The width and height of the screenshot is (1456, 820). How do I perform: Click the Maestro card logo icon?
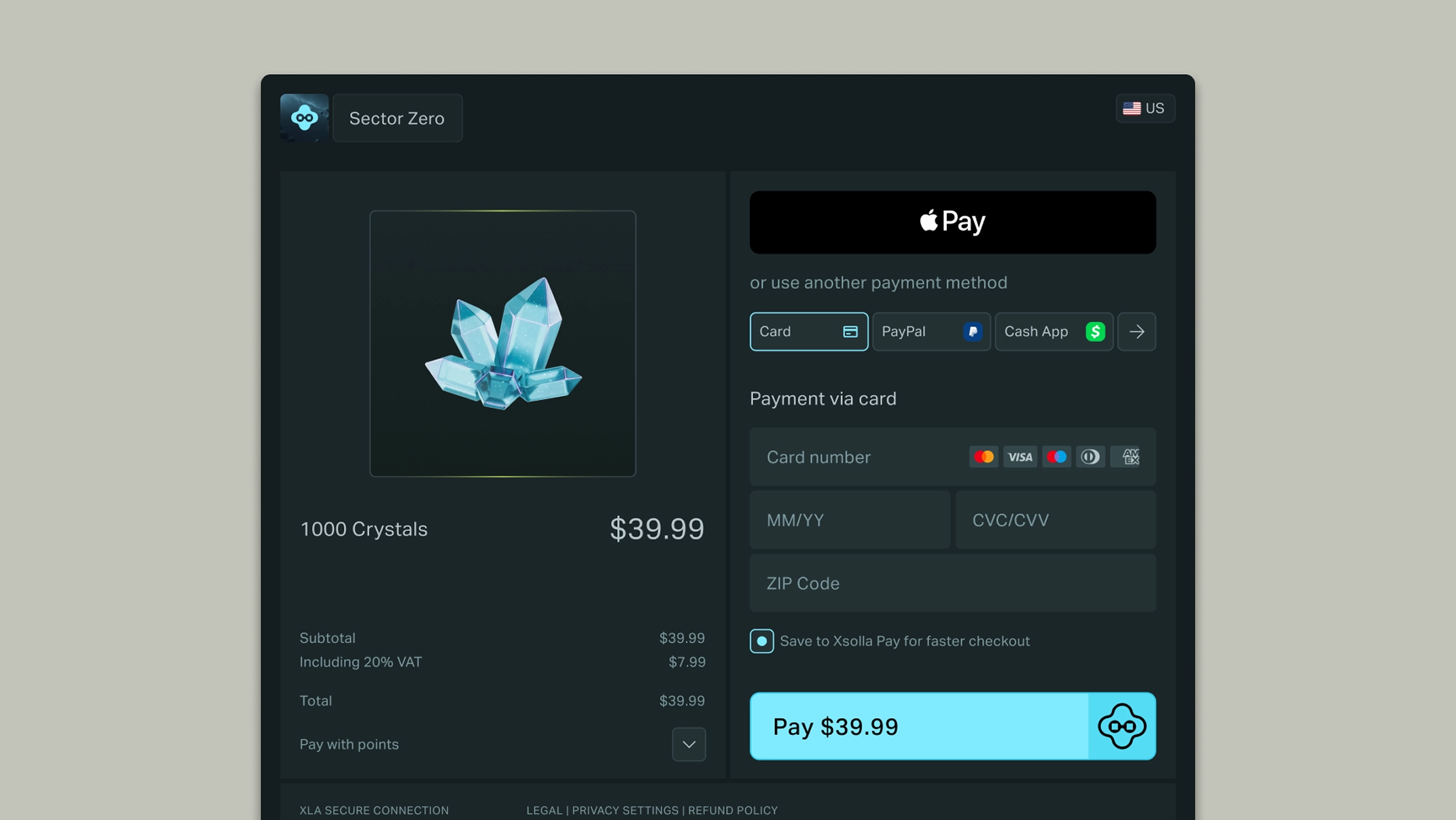point(1056,457)
